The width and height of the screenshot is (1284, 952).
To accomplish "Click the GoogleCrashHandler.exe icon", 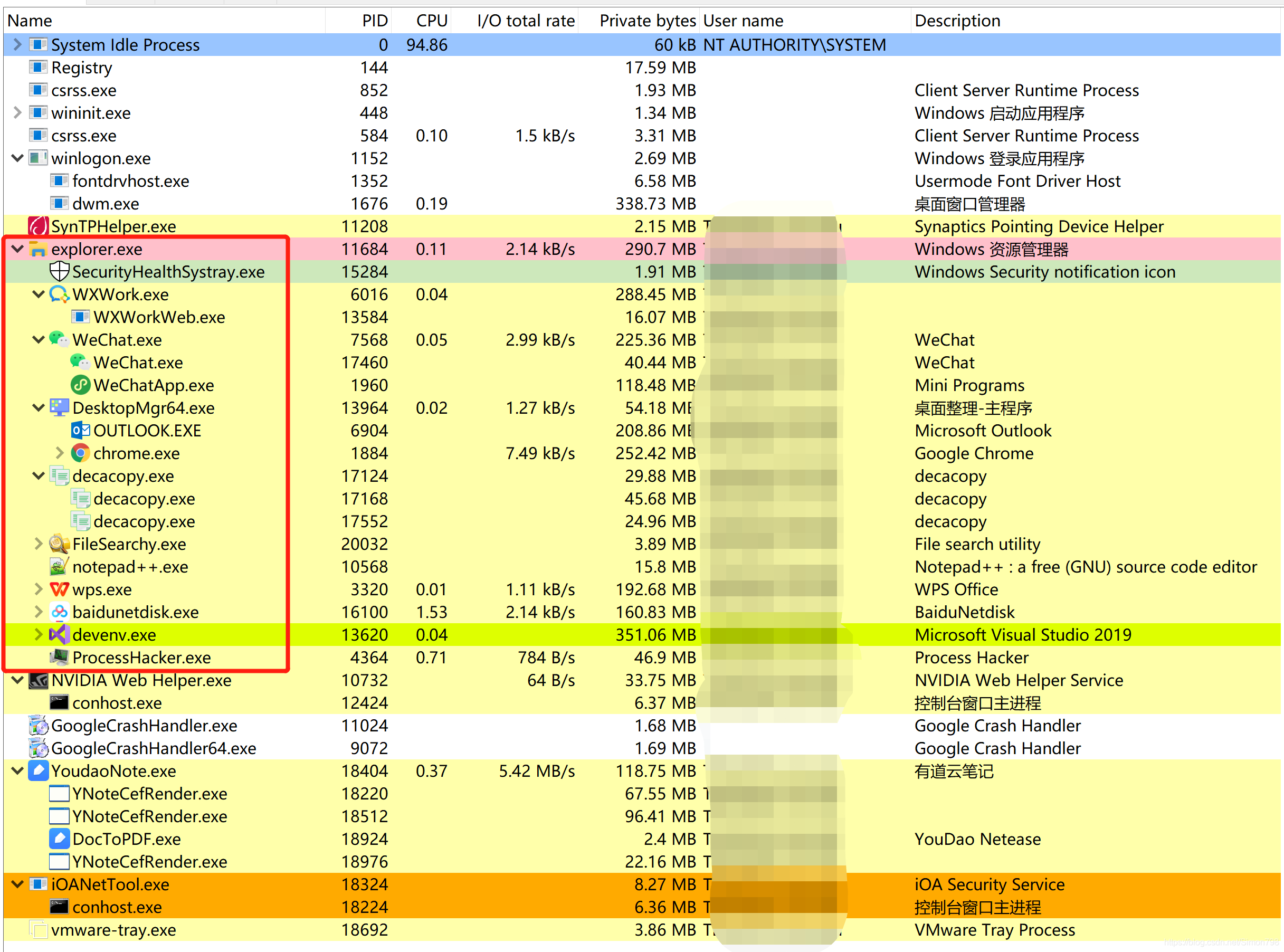I will (38, 726).
